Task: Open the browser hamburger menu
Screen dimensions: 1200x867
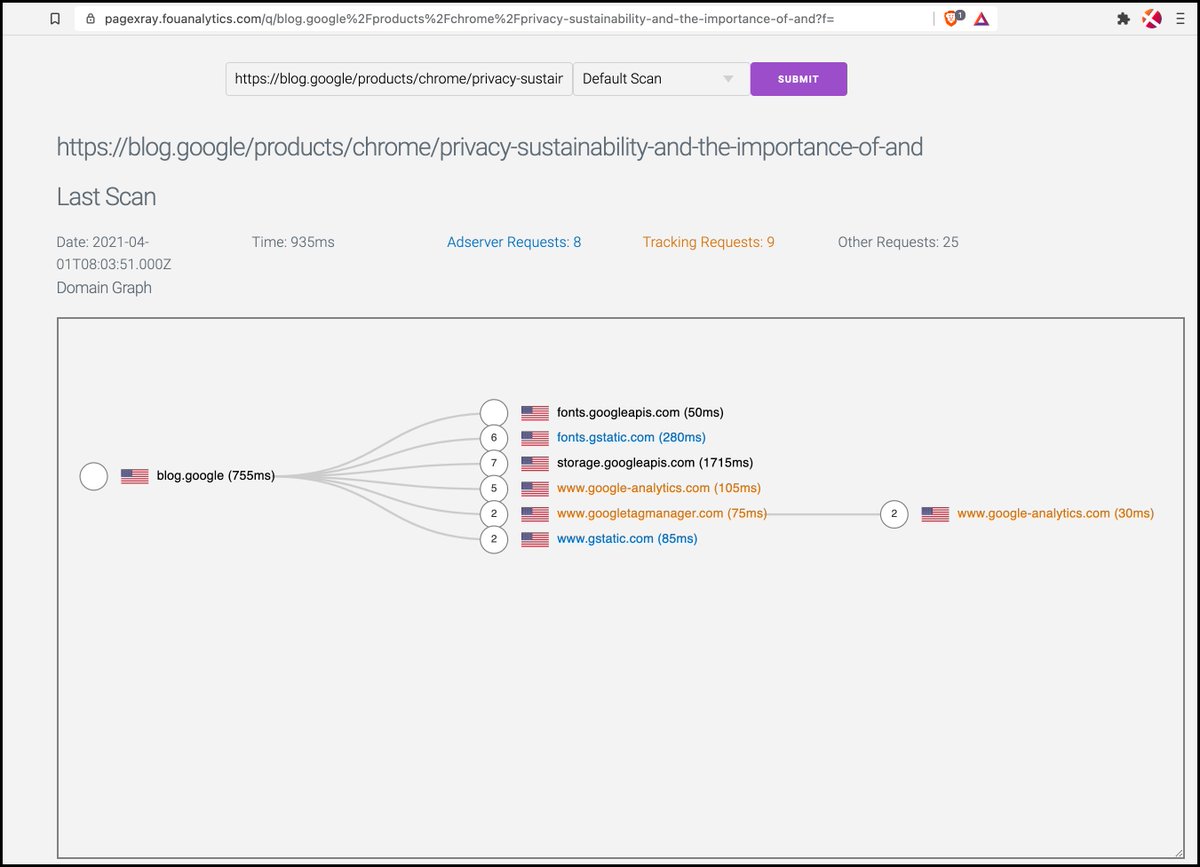Action: click(1180, 18)
